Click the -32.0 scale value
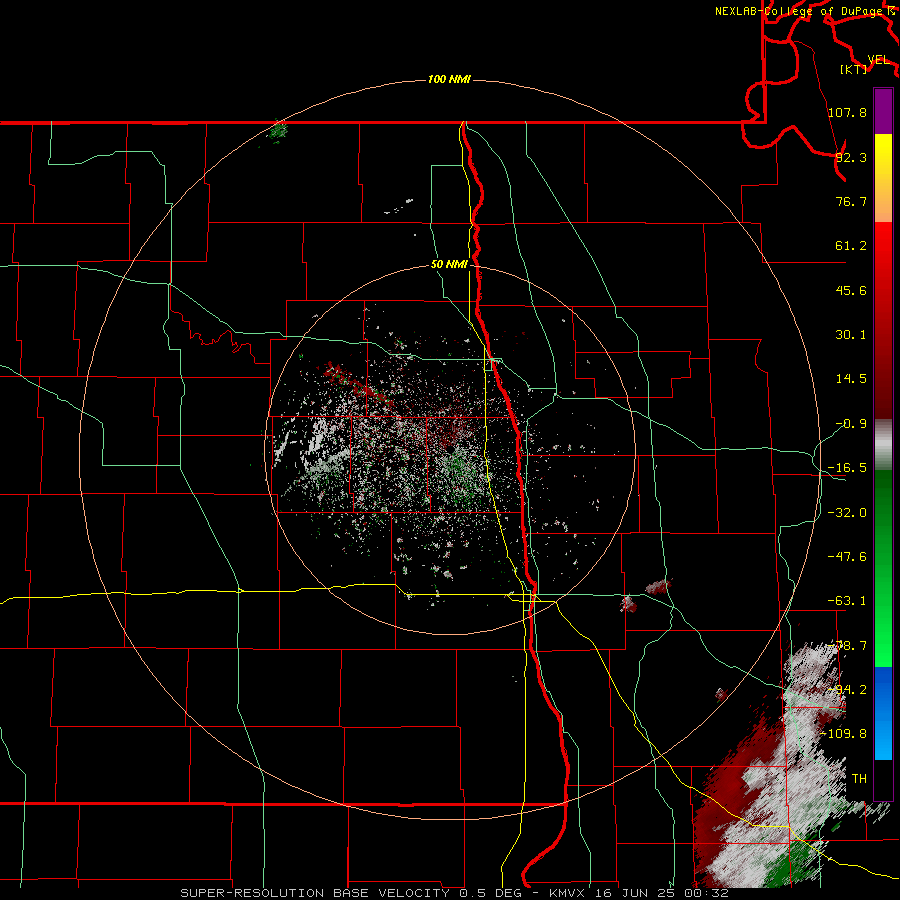The image size is (900, 900). pos(847,513)
